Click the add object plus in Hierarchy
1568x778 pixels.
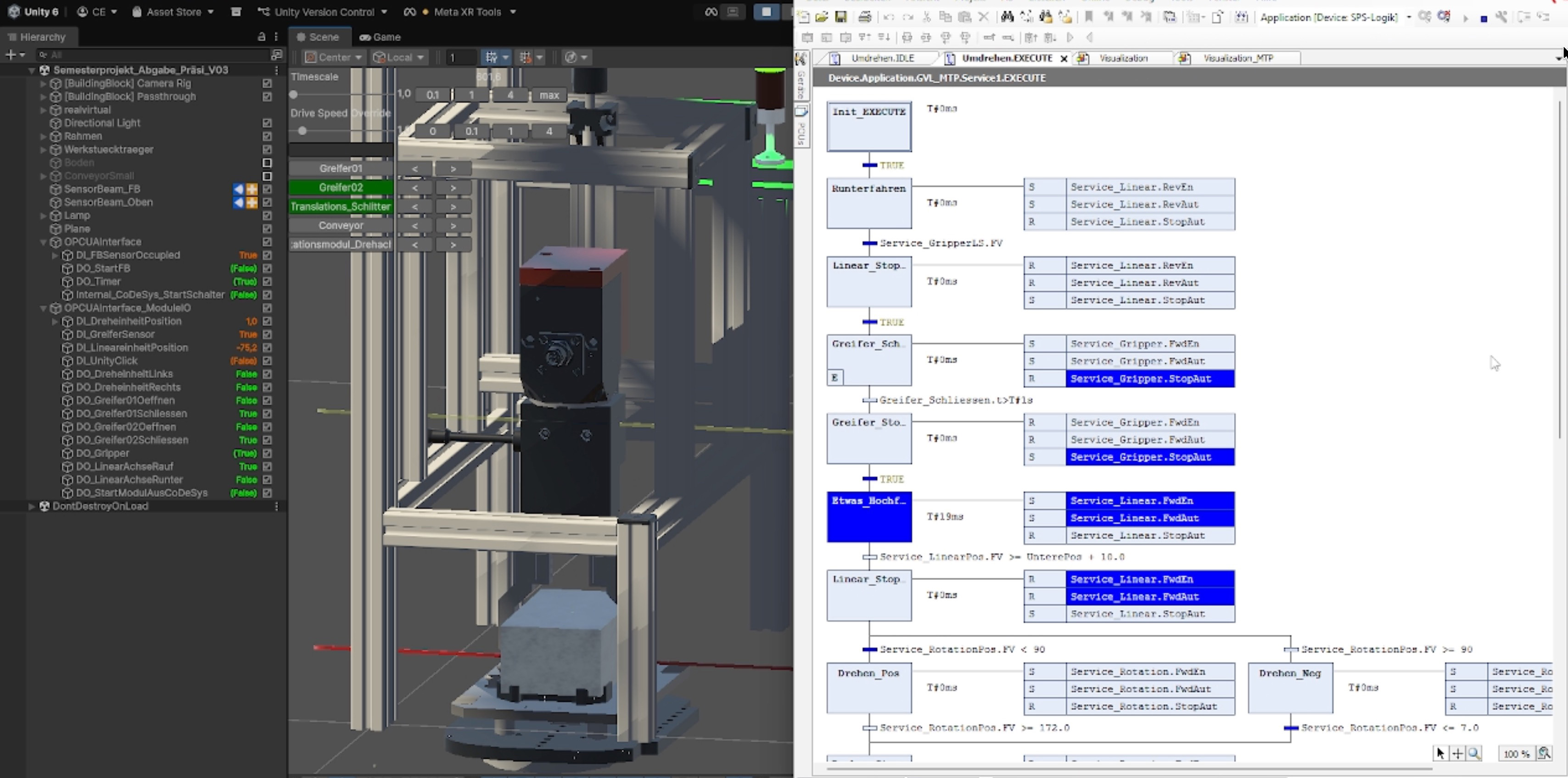11,55
